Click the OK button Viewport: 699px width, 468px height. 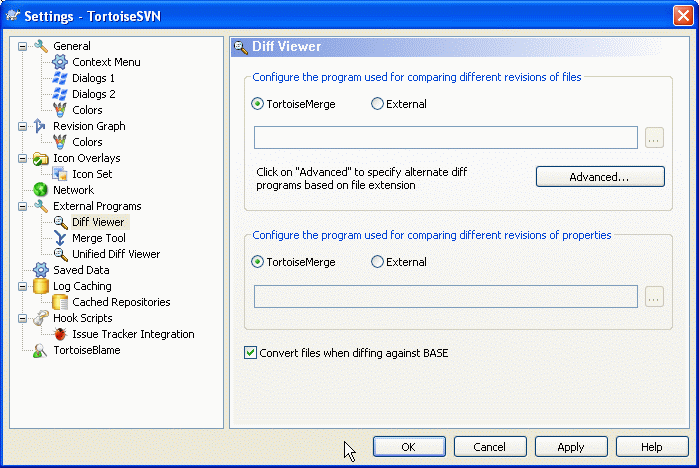(409, 447)
